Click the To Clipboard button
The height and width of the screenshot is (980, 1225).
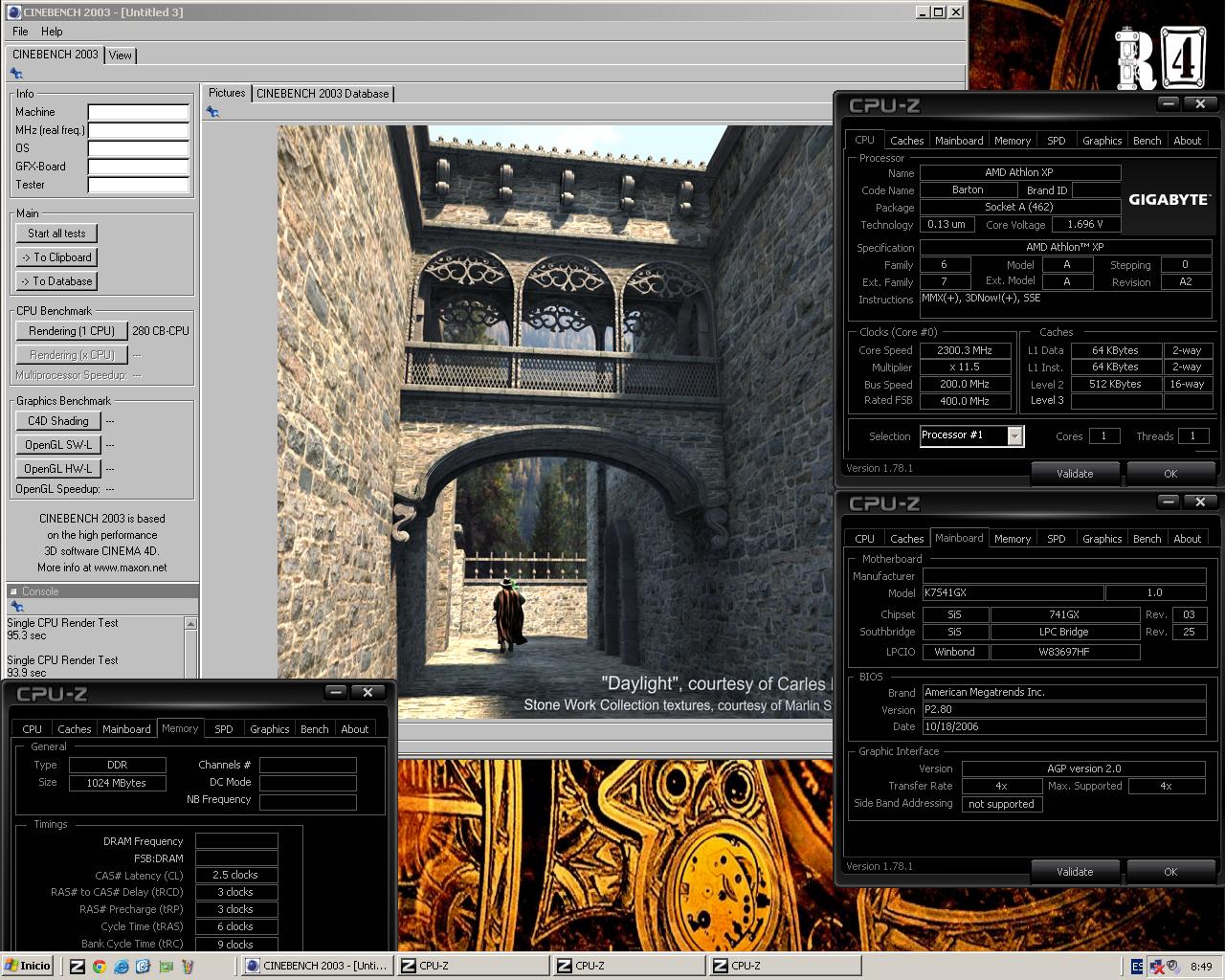(56, 257)
